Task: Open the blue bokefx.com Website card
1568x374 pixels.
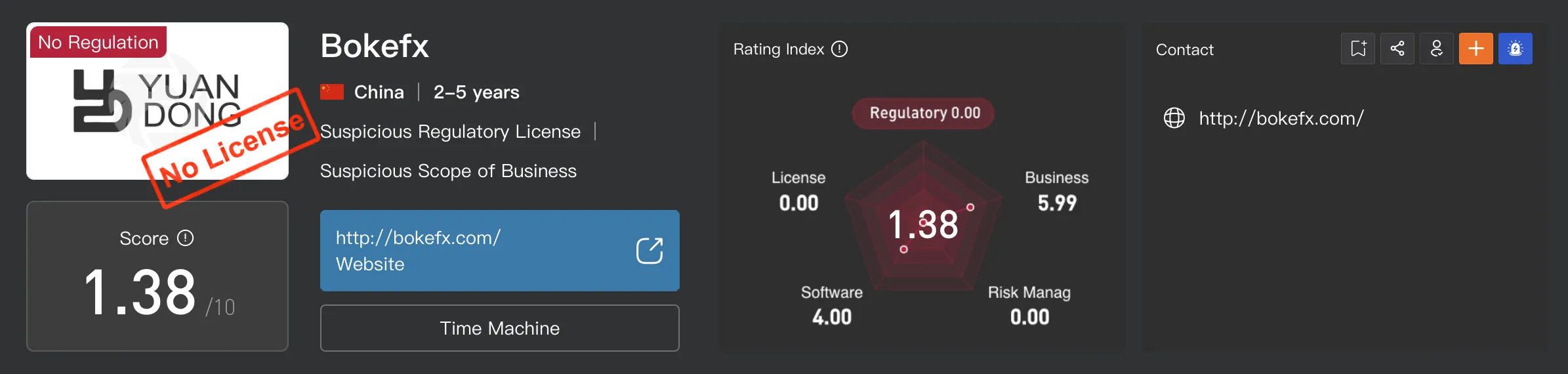Action: (x=500, y=251)
